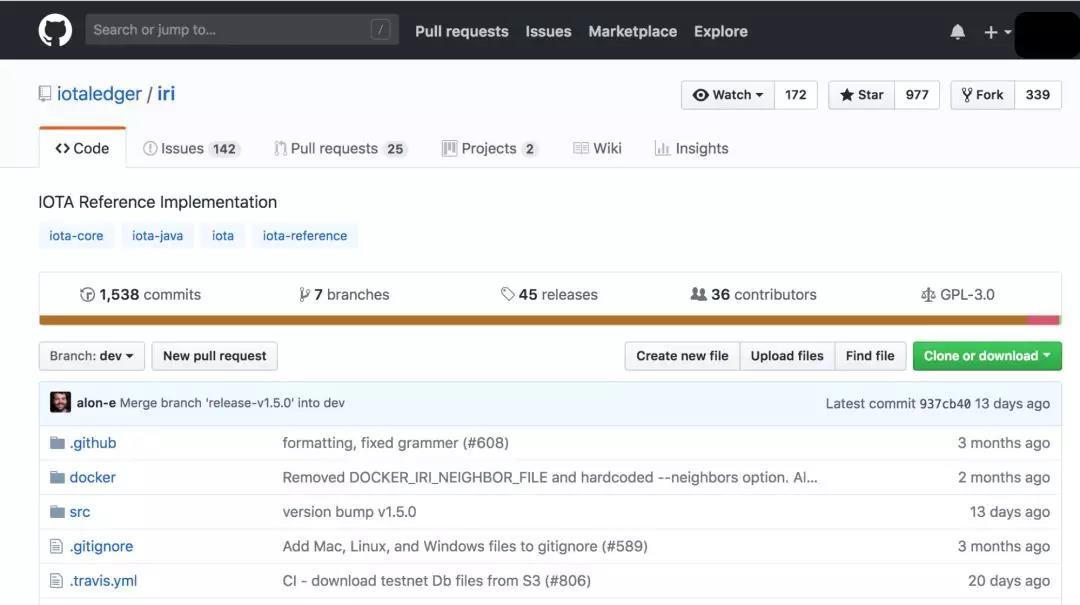Star the repository

pyautogui.click(x=862, y=95)
